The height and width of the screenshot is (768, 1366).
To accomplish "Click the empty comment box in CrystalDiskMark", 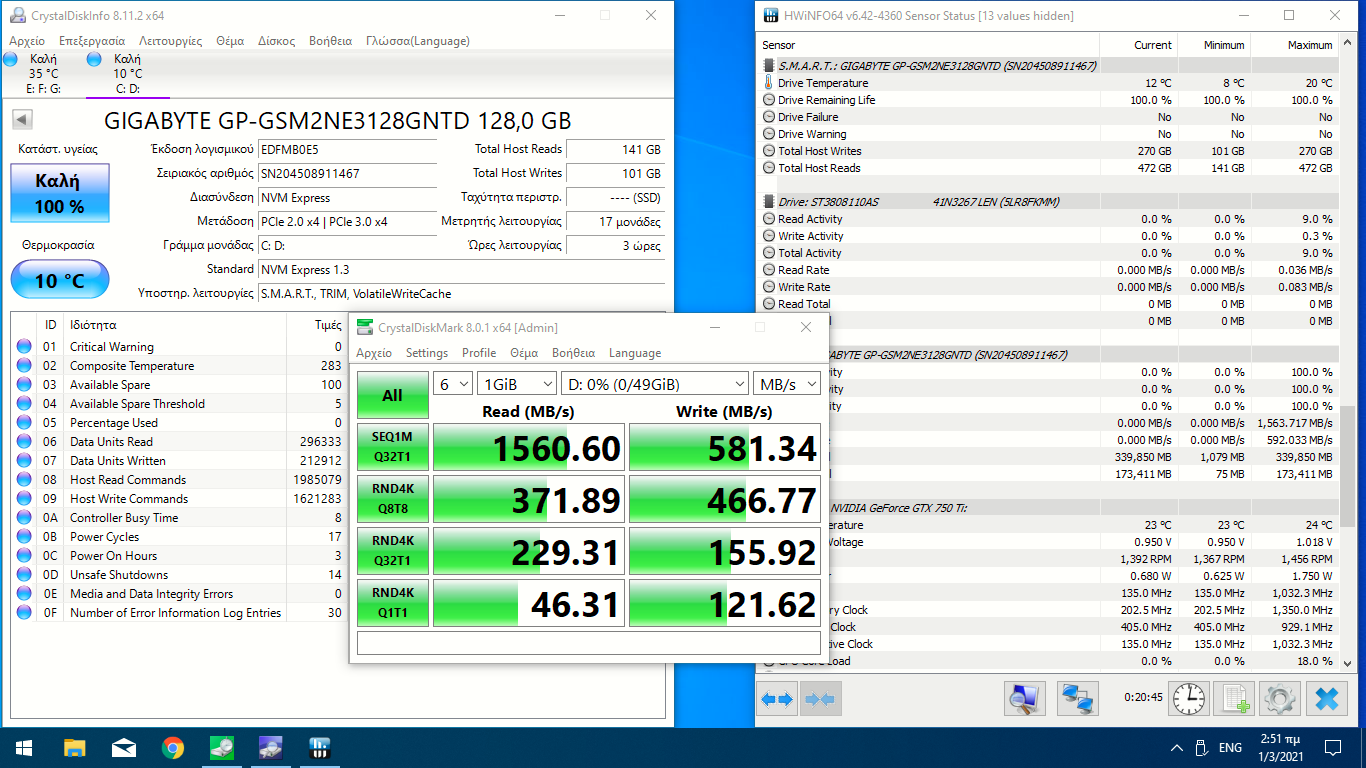I will [x=589, y=643].
